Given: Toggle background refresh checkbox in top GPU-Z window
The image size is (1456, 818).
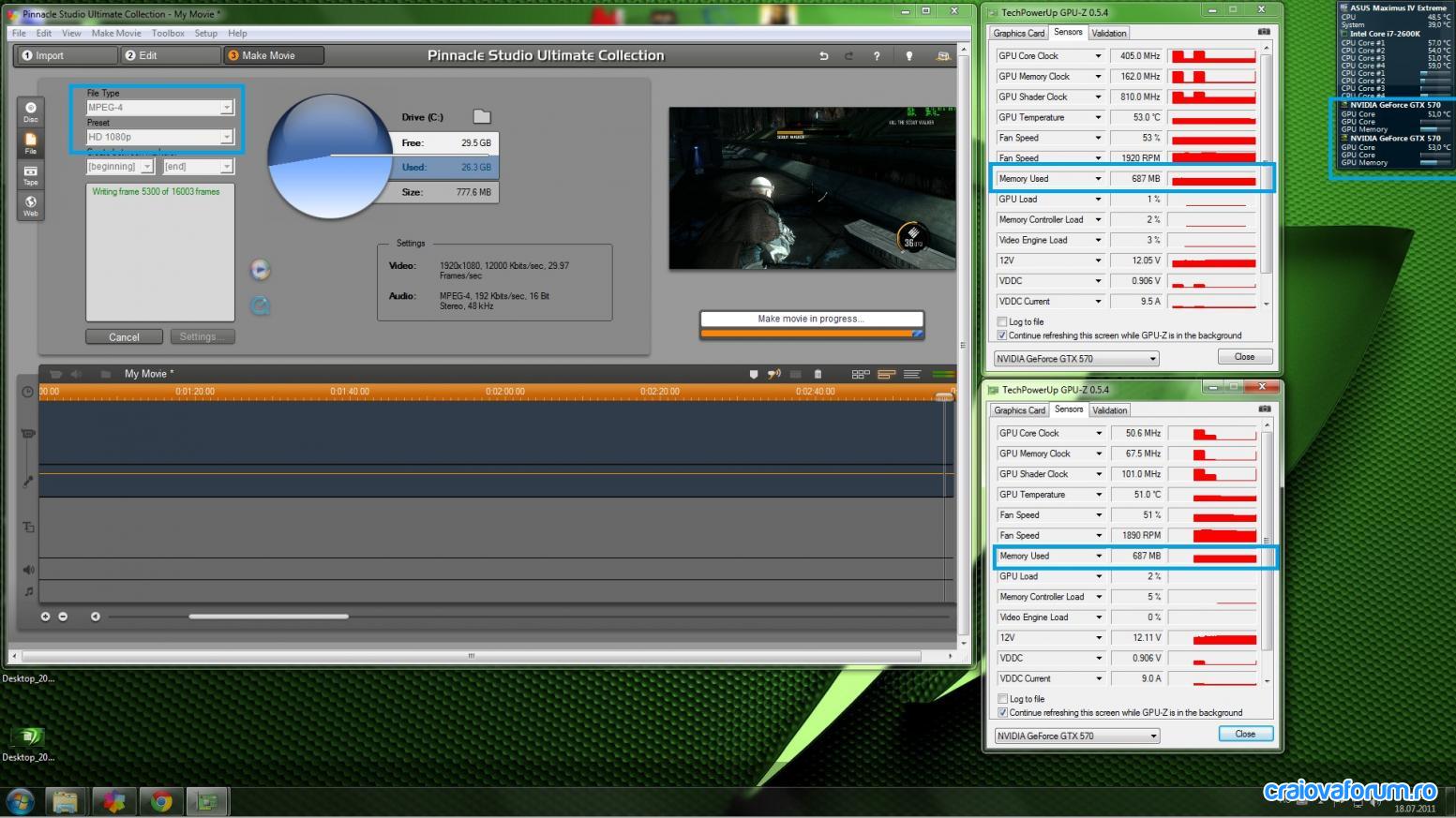Looking at the screenshot, I should (1002, 335).
